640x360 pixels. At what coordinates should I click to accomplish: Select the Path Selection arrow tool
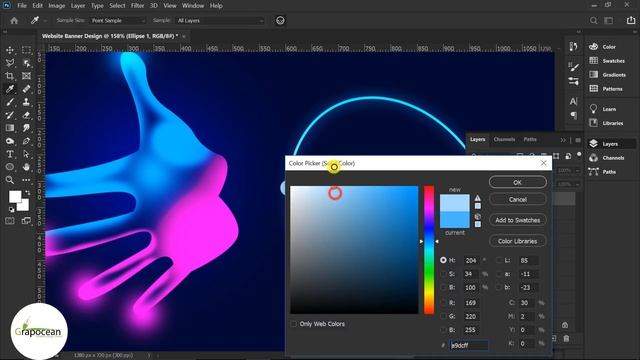[x=26, y=154]
